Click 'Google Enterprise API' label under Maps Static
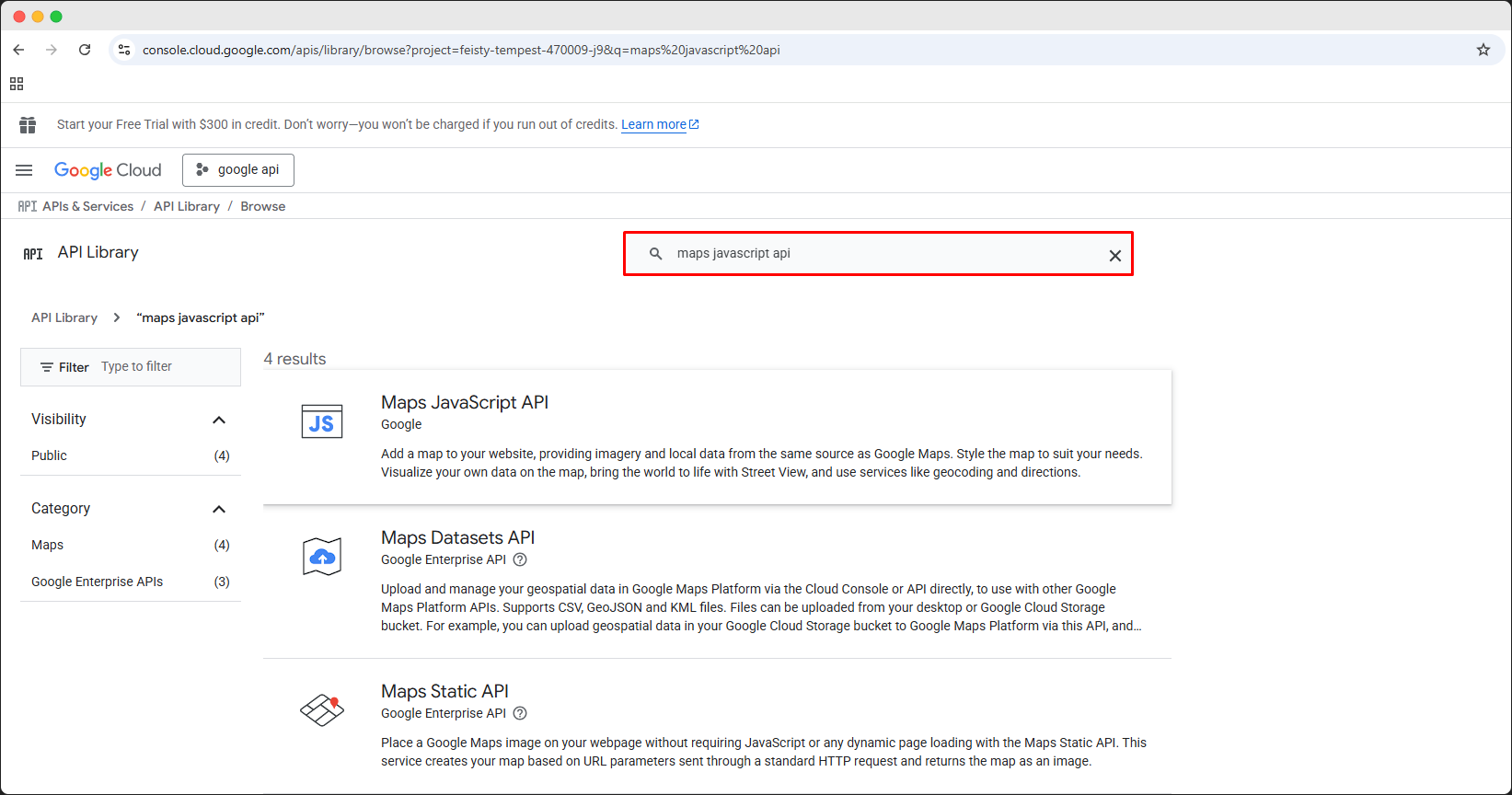 coord(444,713)
